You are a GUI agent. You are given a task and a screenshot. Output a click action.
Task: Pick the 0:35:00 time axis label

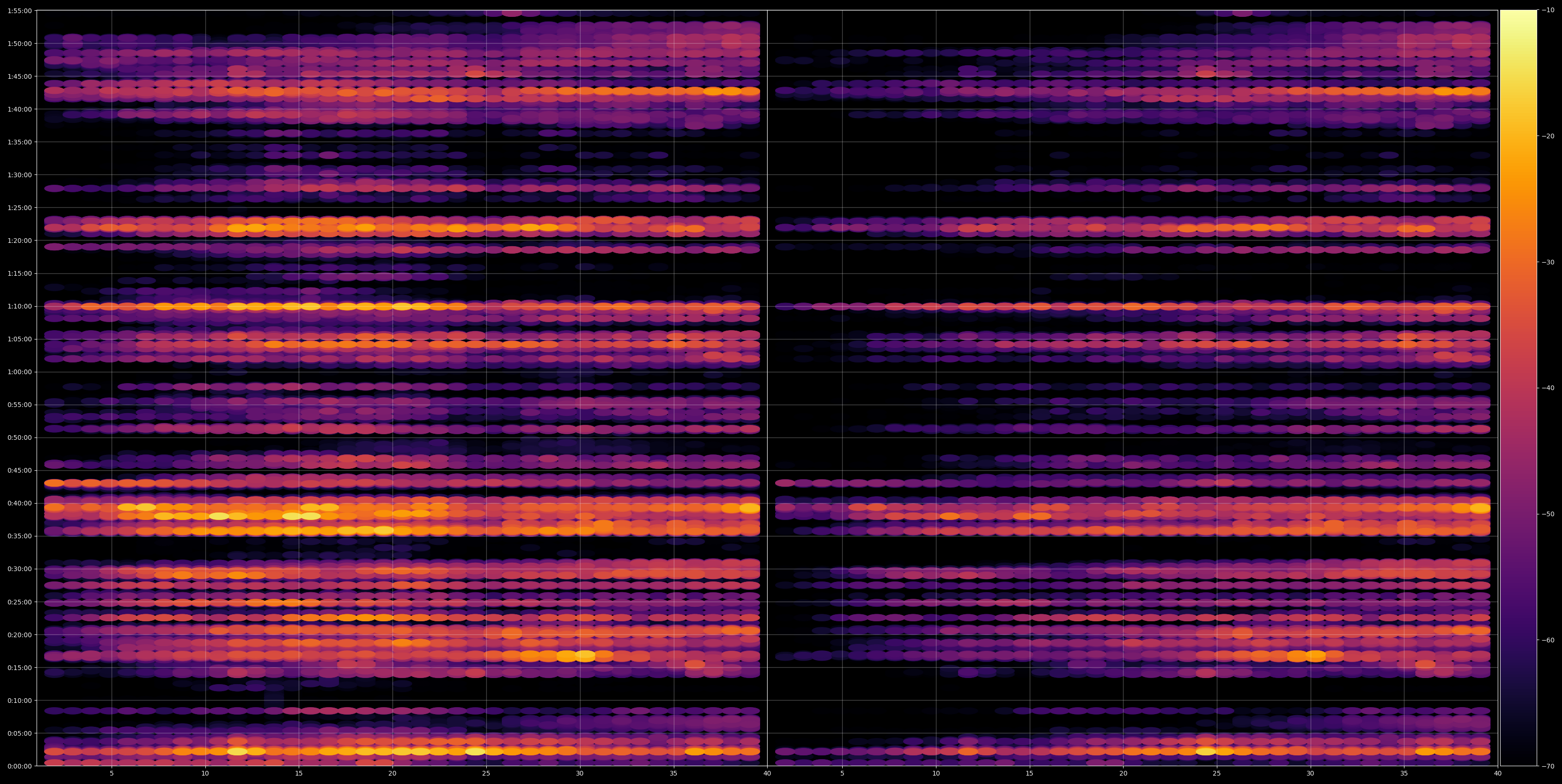coord(19,536)
